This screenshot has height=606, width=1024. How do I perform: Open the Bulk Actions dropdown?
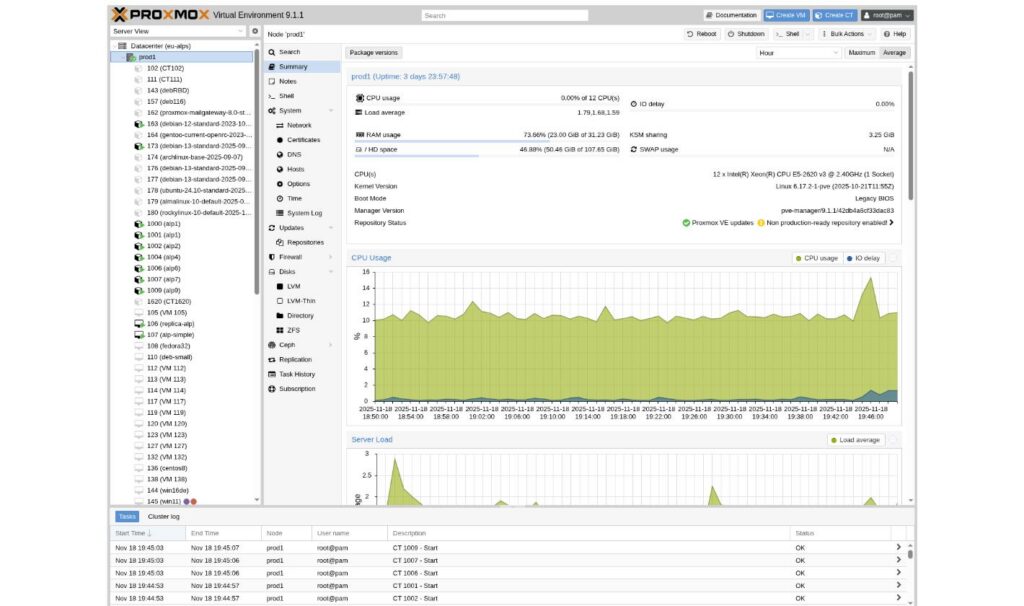coord(847,34)
